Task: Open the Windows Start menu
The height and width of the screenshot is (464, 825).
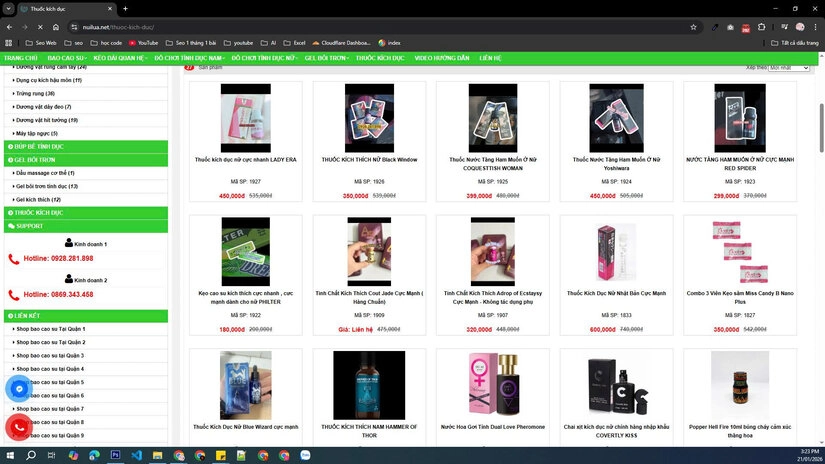Action: point(9,455)
